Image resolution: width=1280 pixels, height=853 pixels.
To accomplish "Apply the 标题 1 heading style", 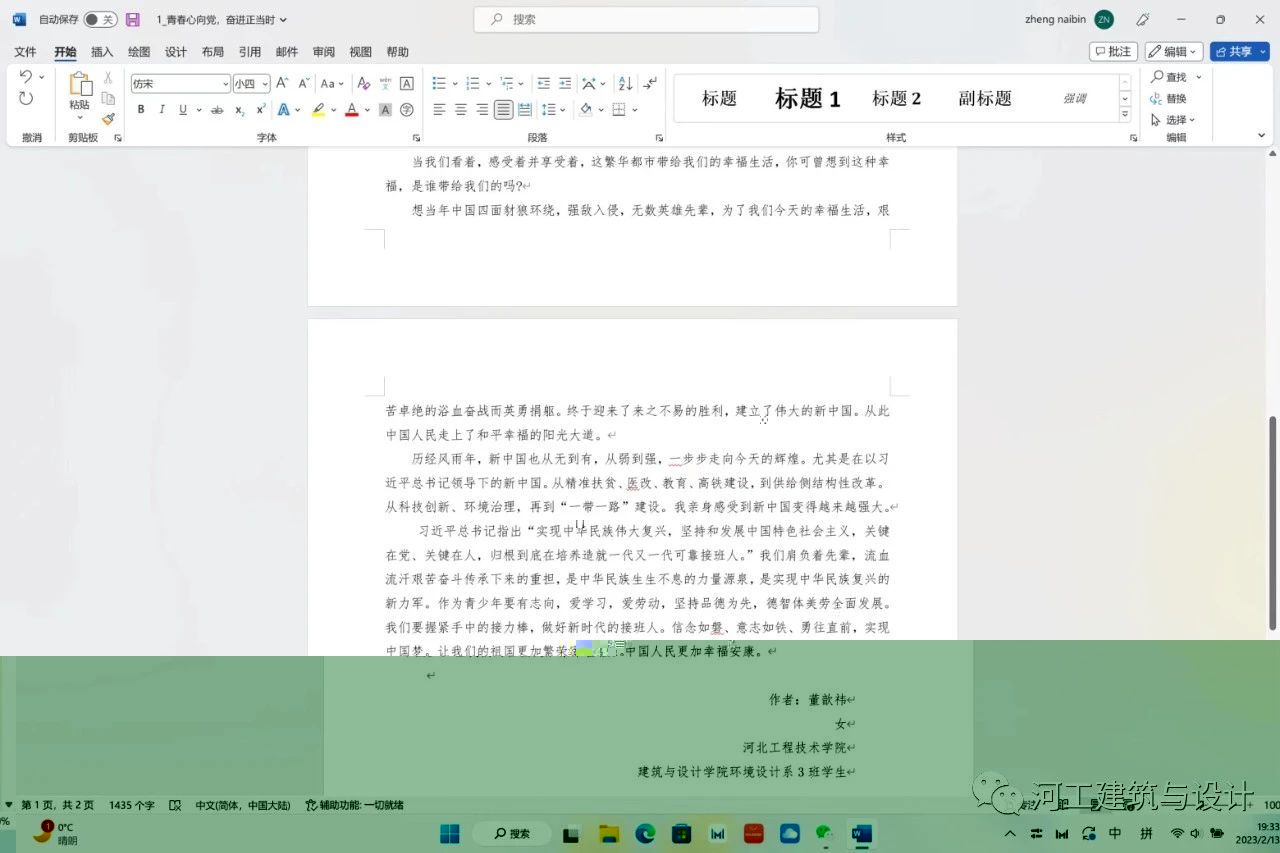I will pyautogui.click(x=808, y=98).
